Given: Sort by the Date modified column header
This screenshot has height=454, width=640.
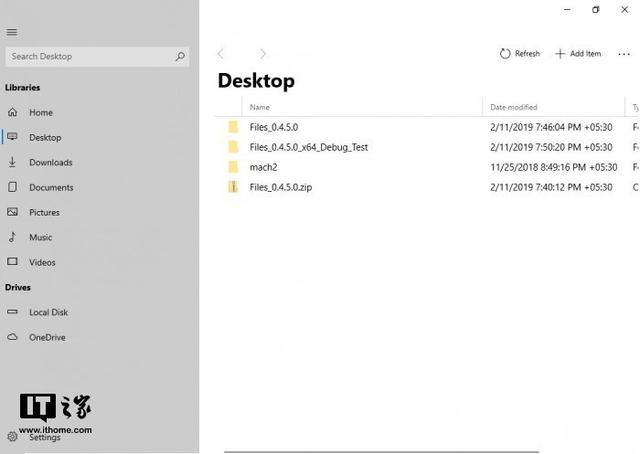Looking at the screenshot, I should [x=514, y=107].
